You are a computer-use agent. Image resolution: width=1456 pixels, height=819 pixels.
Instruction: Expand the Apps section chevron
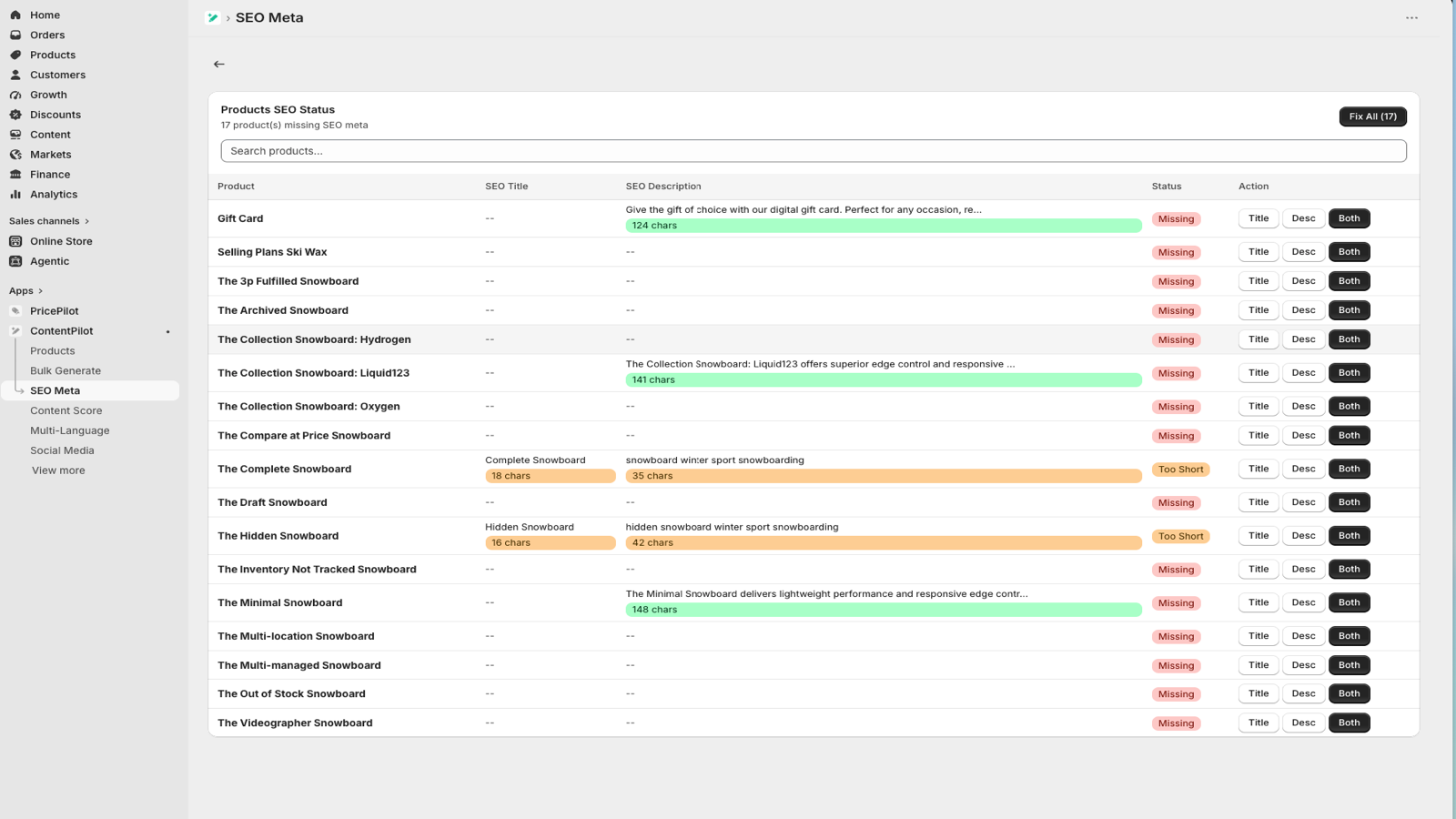[40, 291]
